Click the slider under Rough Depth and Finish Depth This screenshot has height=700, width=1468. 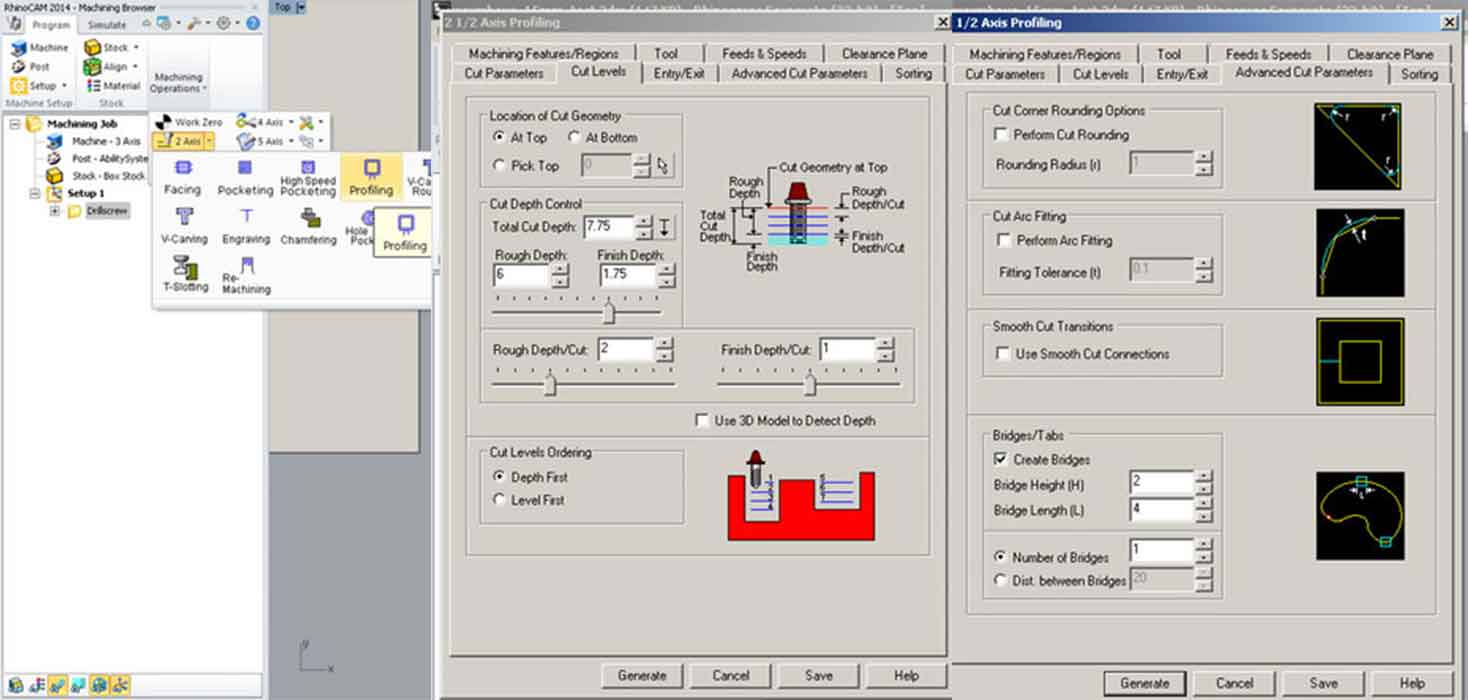(x=608, y=314)
